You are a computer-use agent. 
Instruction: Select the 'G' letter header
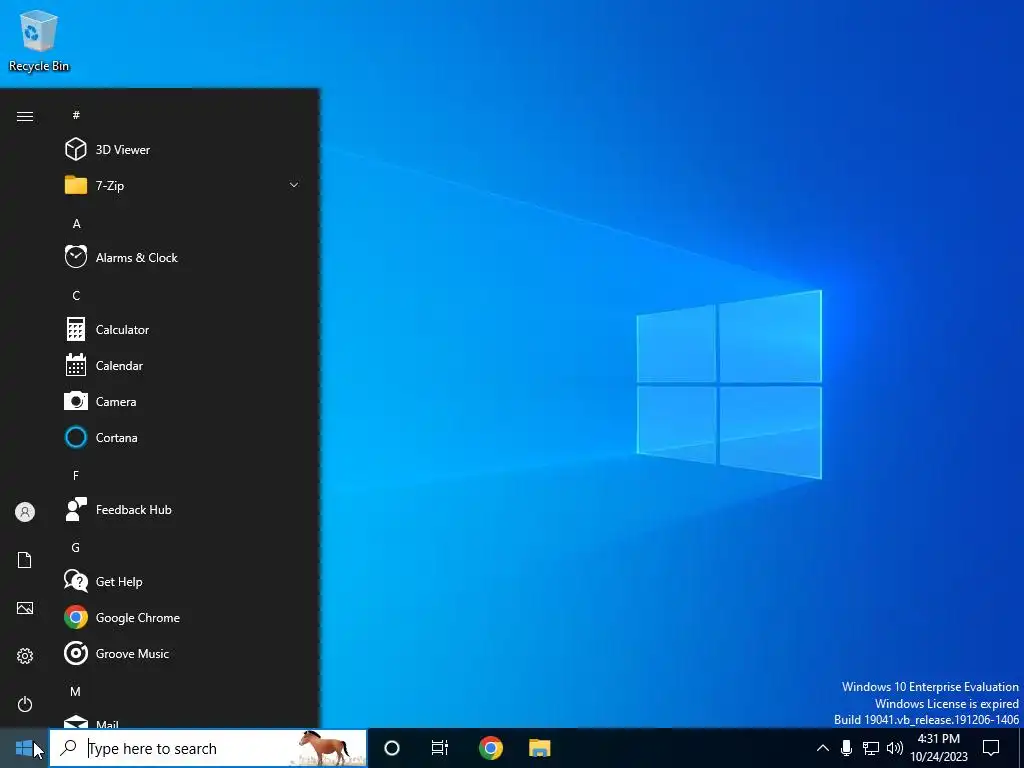click(x=76, y=547)
